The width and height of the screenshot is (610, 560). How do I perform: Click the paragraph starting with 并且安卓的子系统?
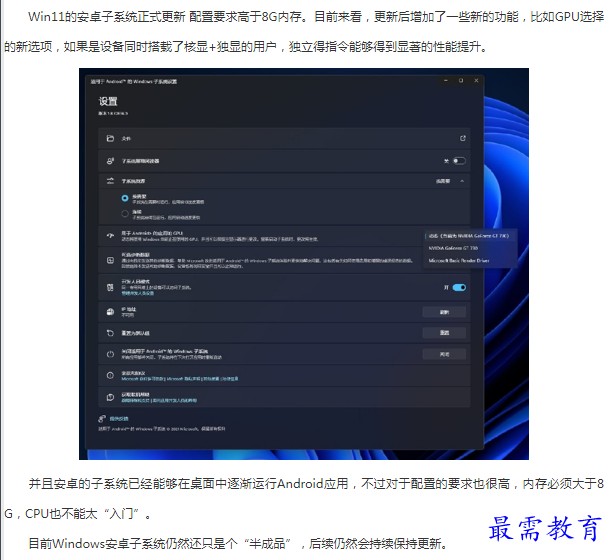pyautogui.click(x=304, y=499)
